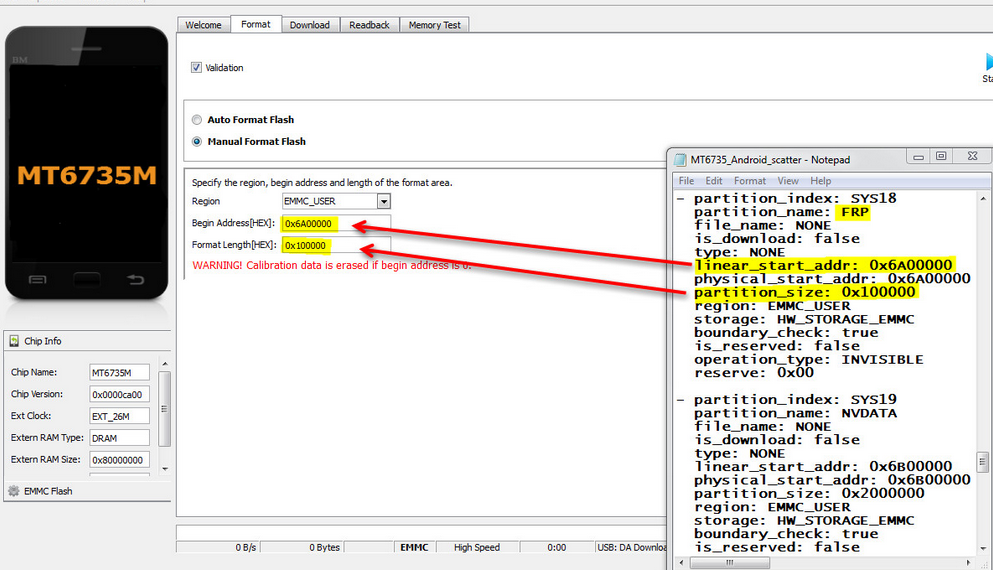
Task: Click the phone's menu key image
Action: (37, 279)
